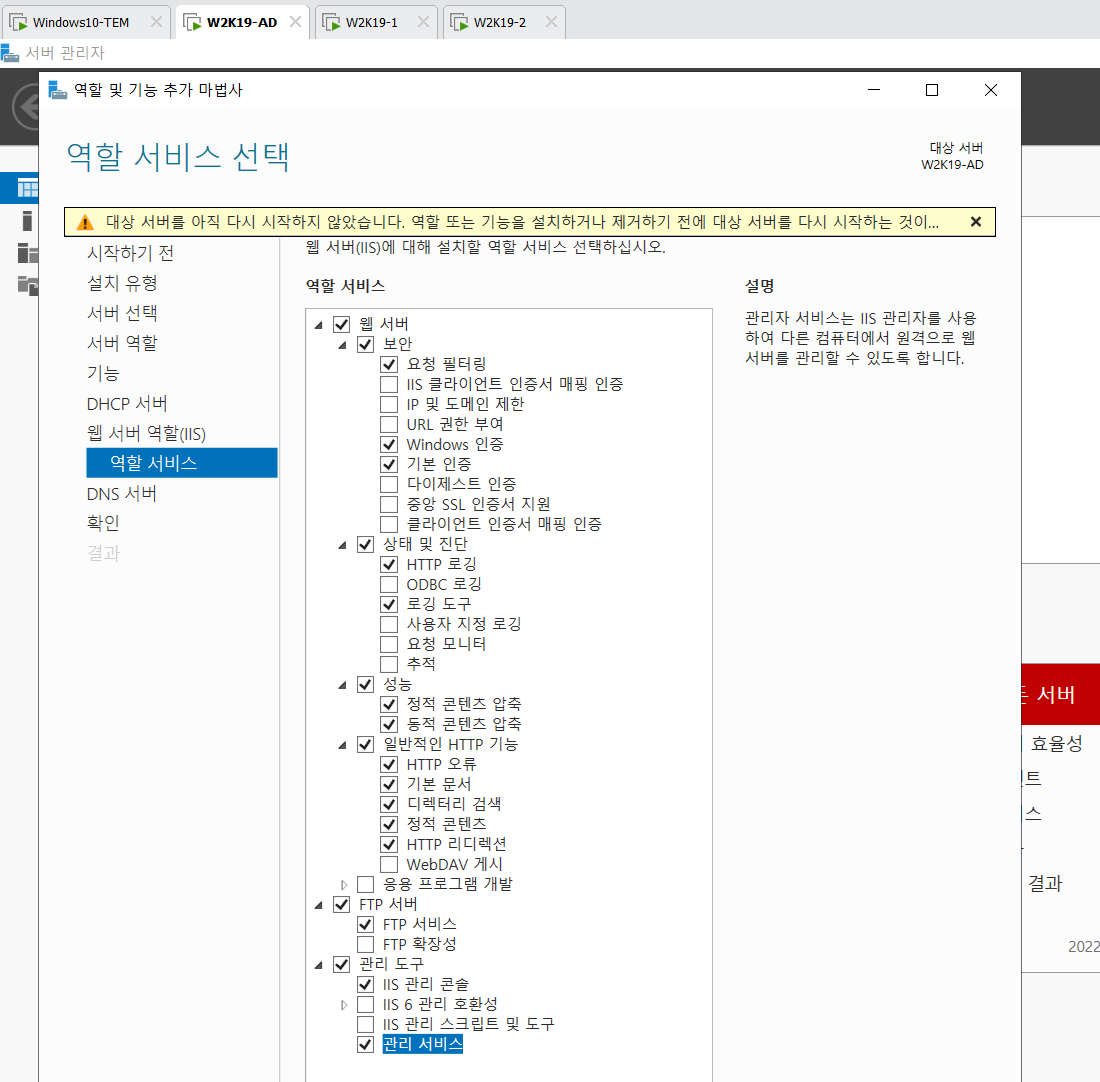Screen dimensions: 1100x1082
Task: Expand the IIS 6 관리 호환성 node
Action: tap(343, 1005)
